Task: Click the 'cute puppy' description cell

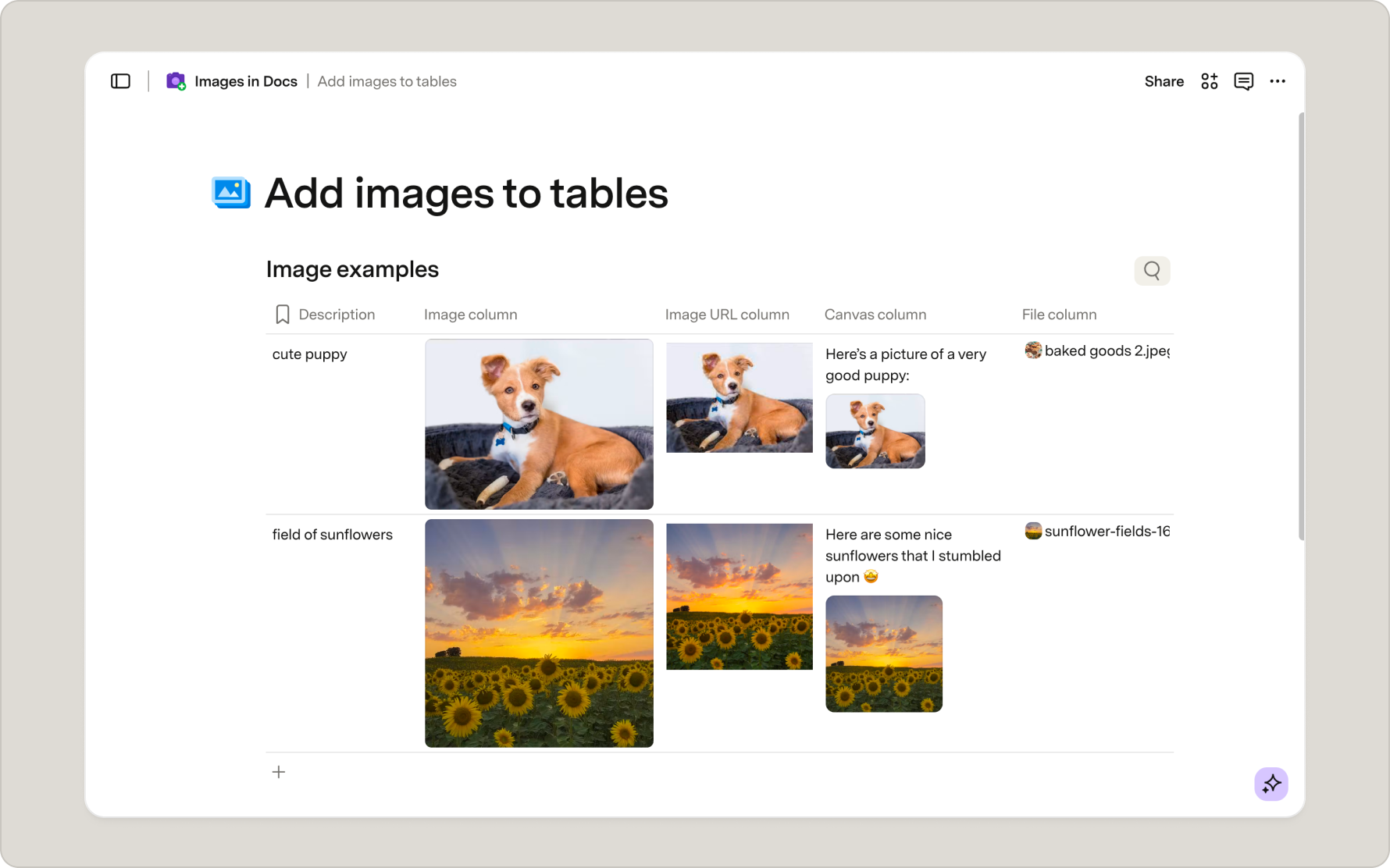Action: pyautogui.click(x=310, y=354)
